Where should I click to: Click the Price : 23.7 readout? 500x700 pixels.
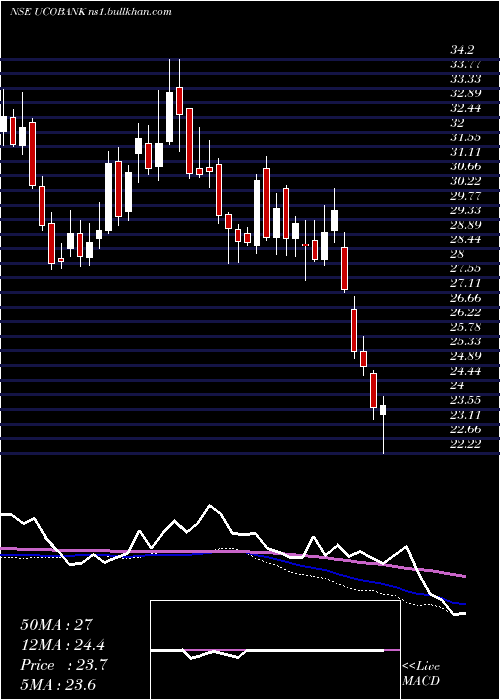point(63,665)
